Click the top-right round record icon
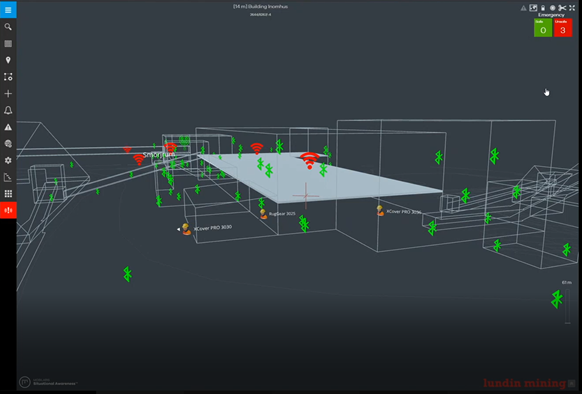582x394 pixels. 552,8
